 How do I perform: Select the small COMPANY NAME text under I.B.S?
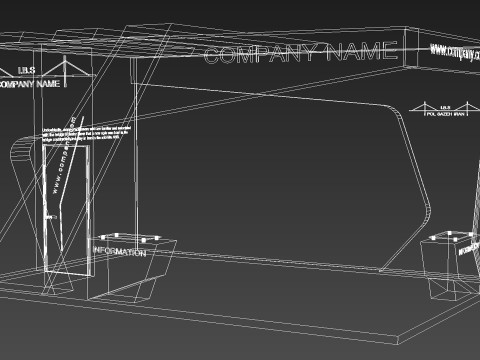29,83
